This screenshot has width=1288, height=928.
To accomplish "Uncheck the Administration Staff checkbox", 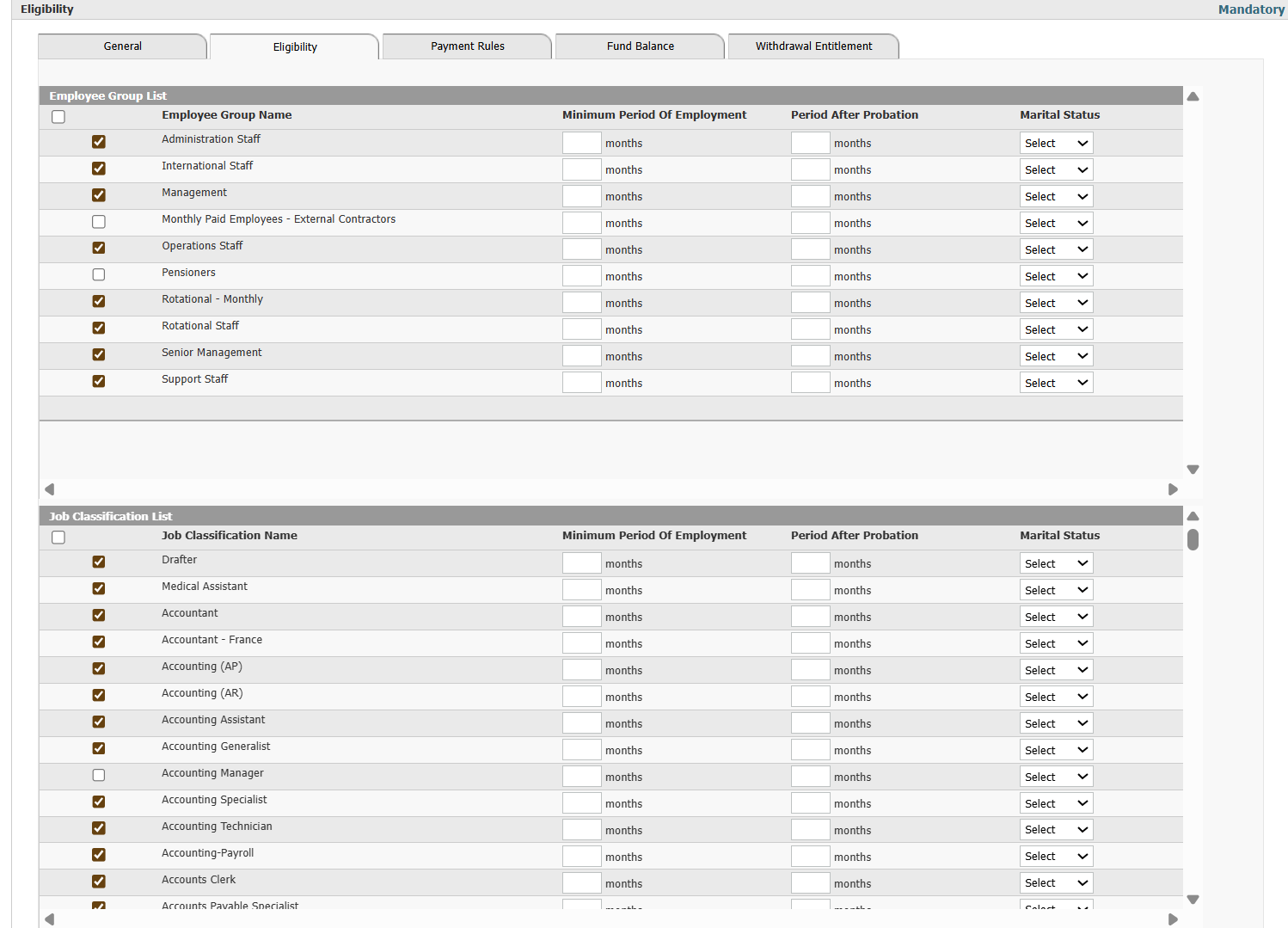I will coord(99,142).
